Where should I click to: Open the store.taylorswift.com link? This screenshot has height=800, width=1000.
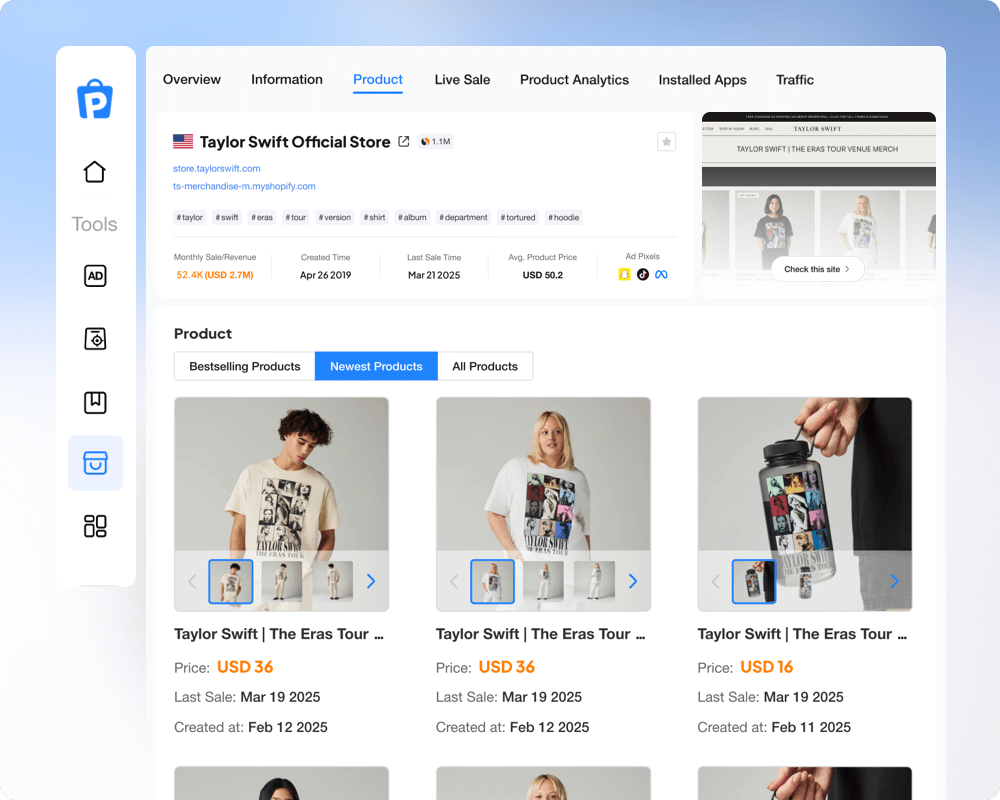tap(217, 168)
